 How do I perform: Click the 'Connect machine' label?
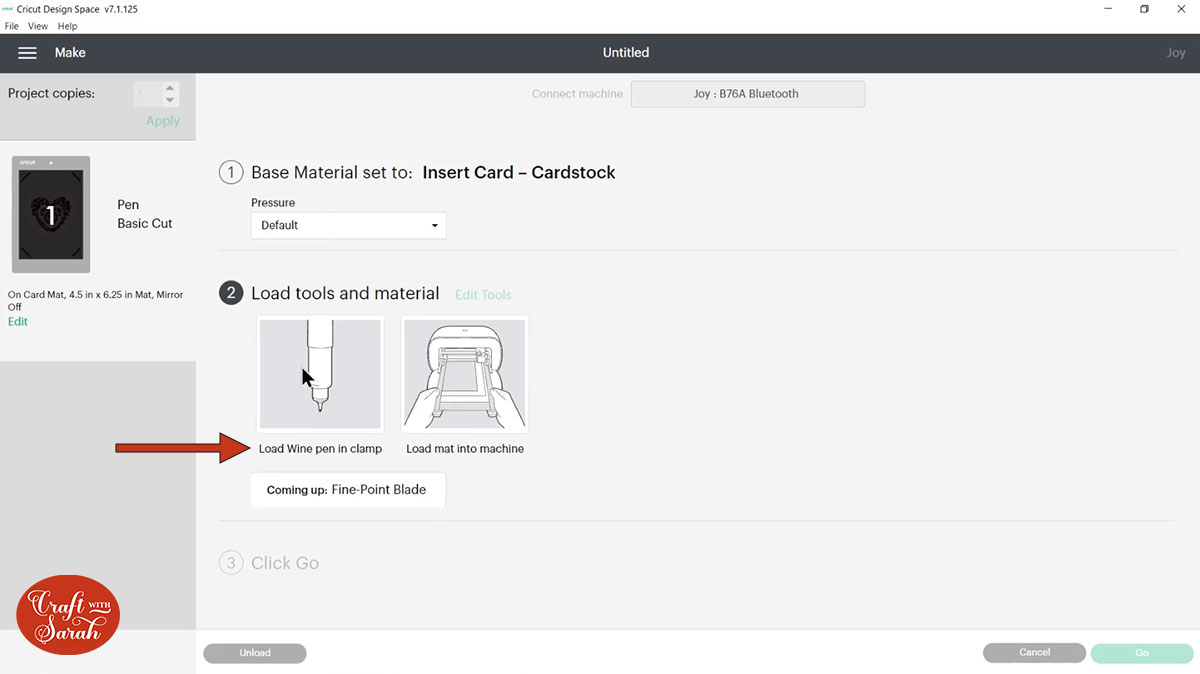point(577,94)
